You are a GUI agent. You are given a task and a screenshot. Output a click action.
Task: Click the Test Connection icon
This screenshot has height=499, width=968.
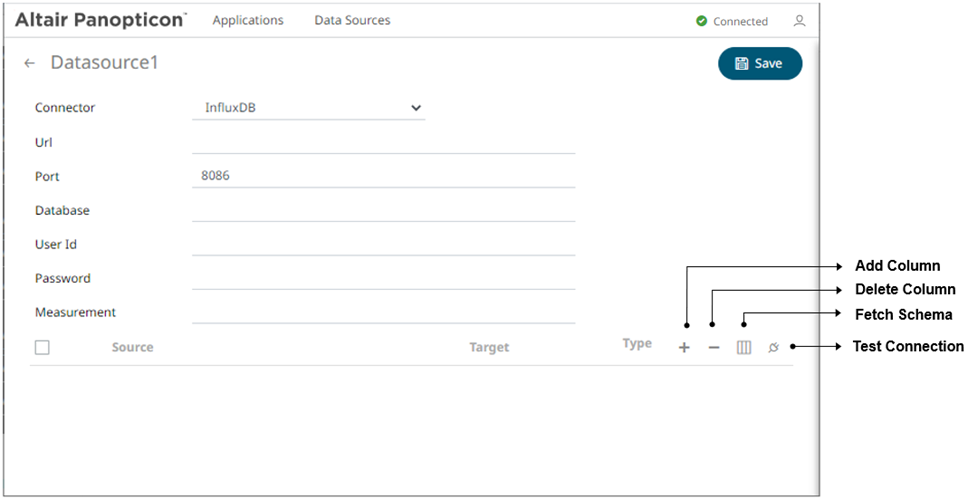click(x=774, y=348)
